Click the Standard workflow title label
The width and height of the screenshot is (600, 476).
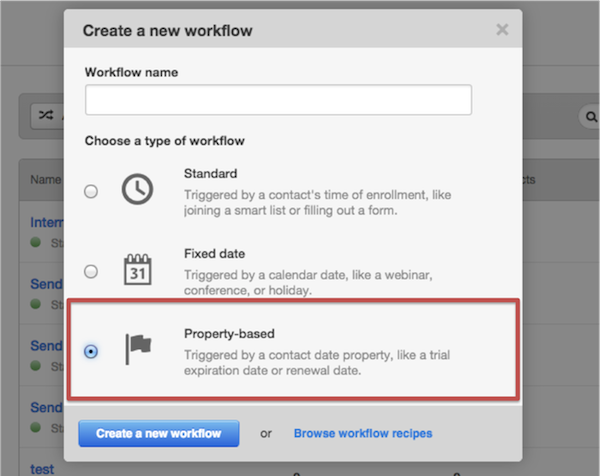coord(210,173)
